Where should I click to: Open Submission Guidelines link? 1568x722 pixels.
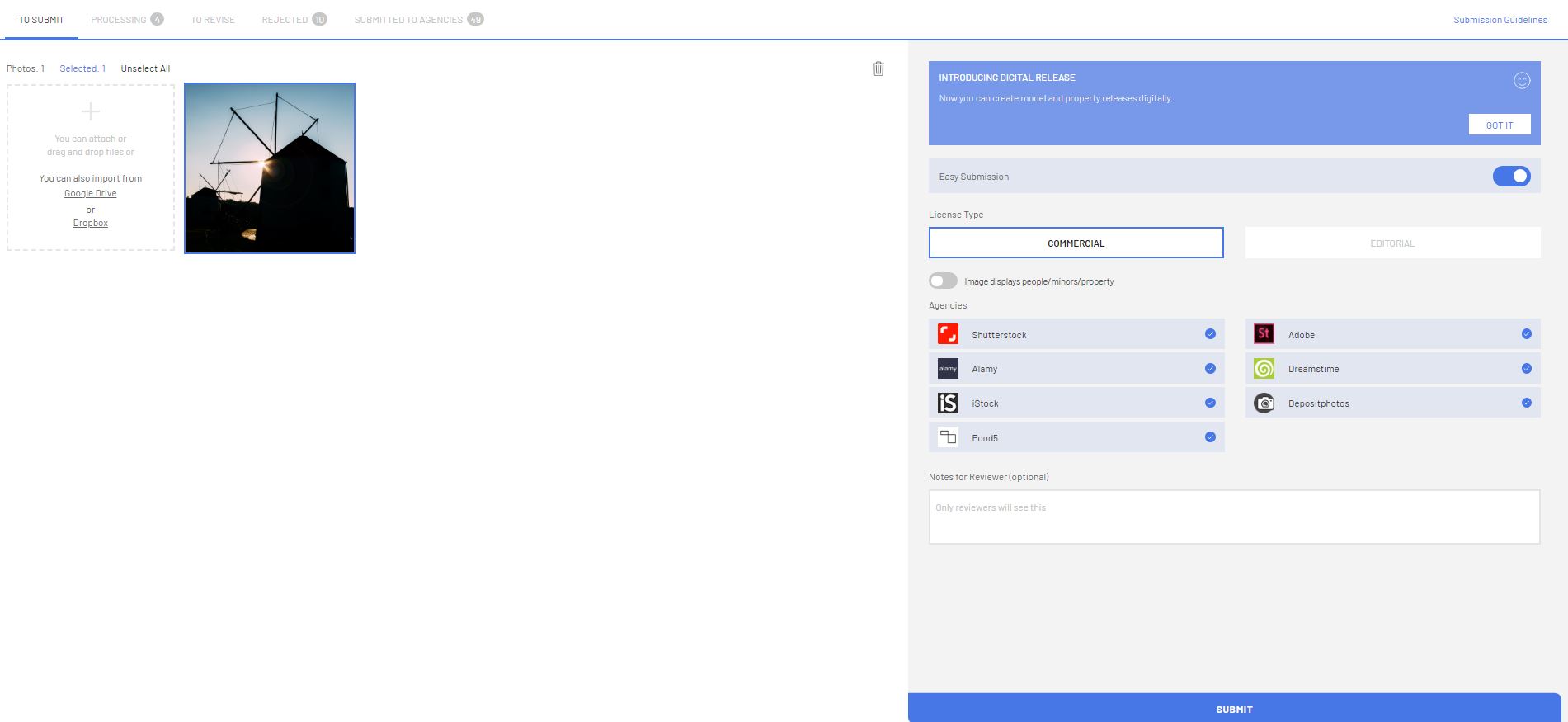coord(1500,20)
